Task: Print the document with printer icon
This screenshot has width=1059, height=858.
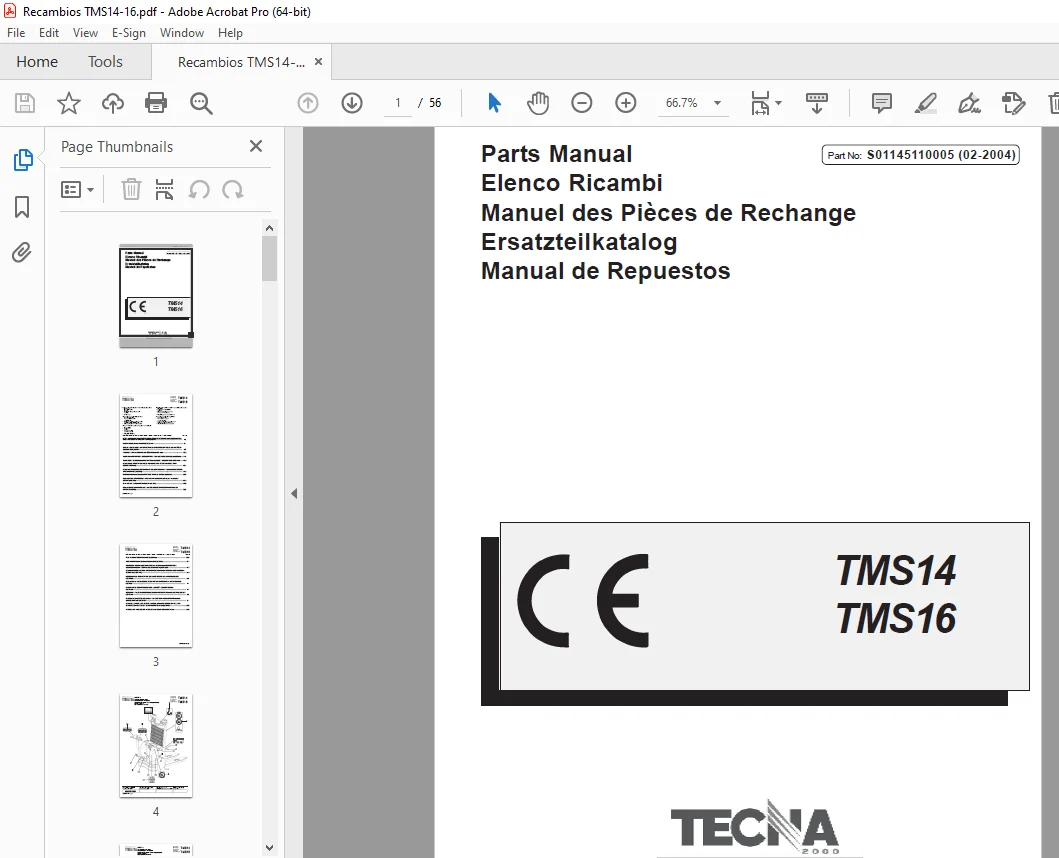Action: click(x=156, y=103)
